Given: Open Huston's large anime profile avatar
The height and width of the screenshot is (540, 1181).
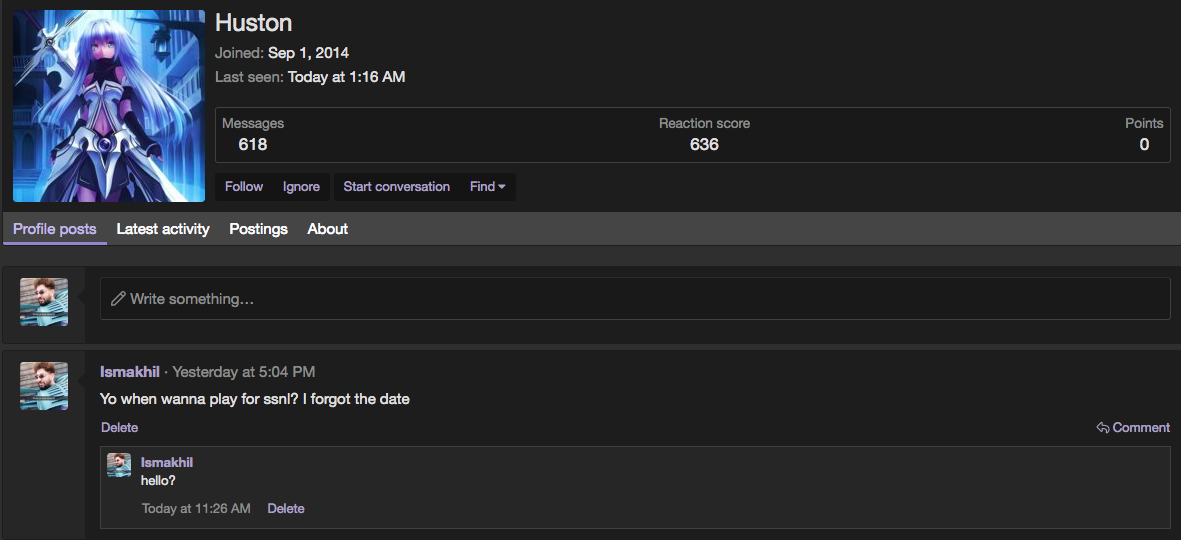Looking at the screenshot, I should [x=109, y=106].
